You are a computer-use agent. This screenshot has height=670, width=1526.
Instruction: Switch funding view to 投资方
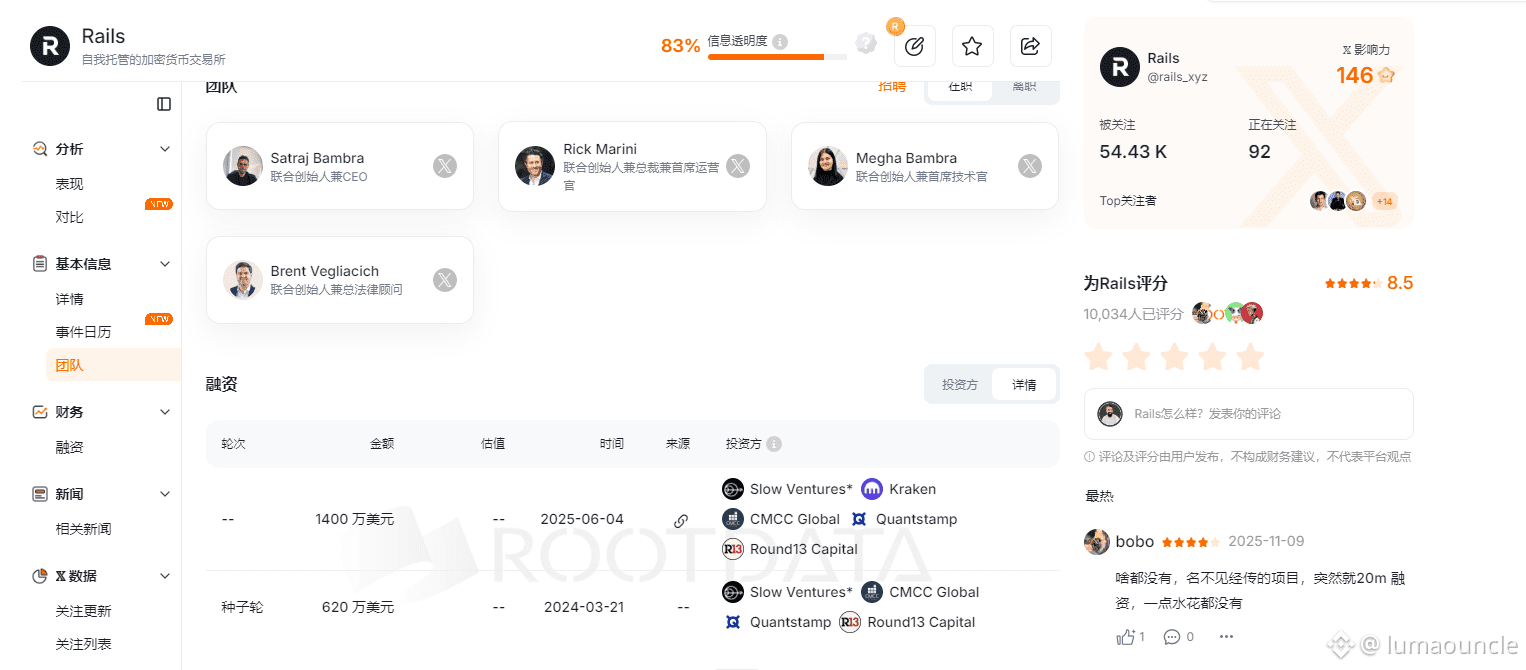tap(960, 385)
